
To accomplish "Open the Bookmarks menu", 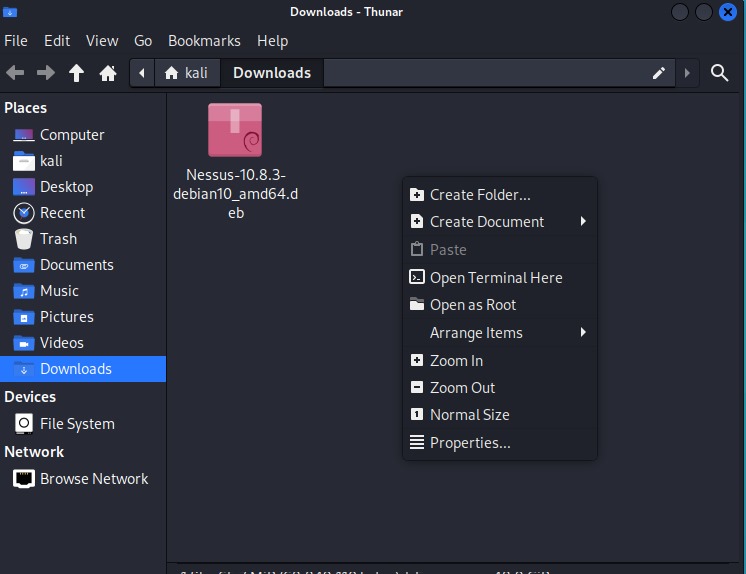I will point(204,41).
